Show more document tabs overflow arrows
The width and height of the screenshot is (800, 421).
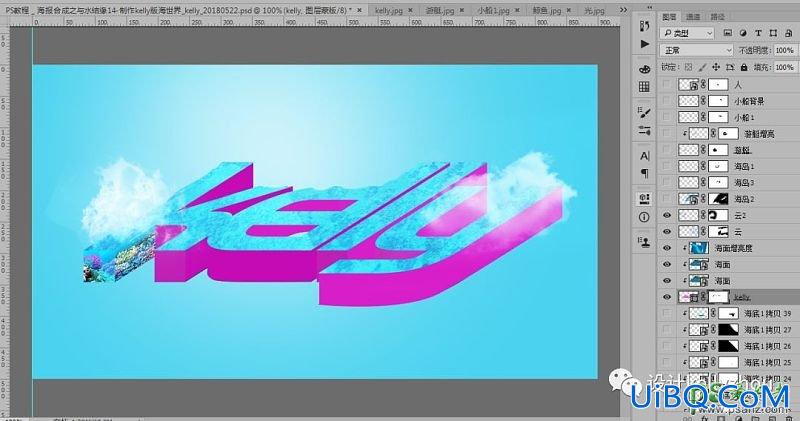tap(623, 10)
